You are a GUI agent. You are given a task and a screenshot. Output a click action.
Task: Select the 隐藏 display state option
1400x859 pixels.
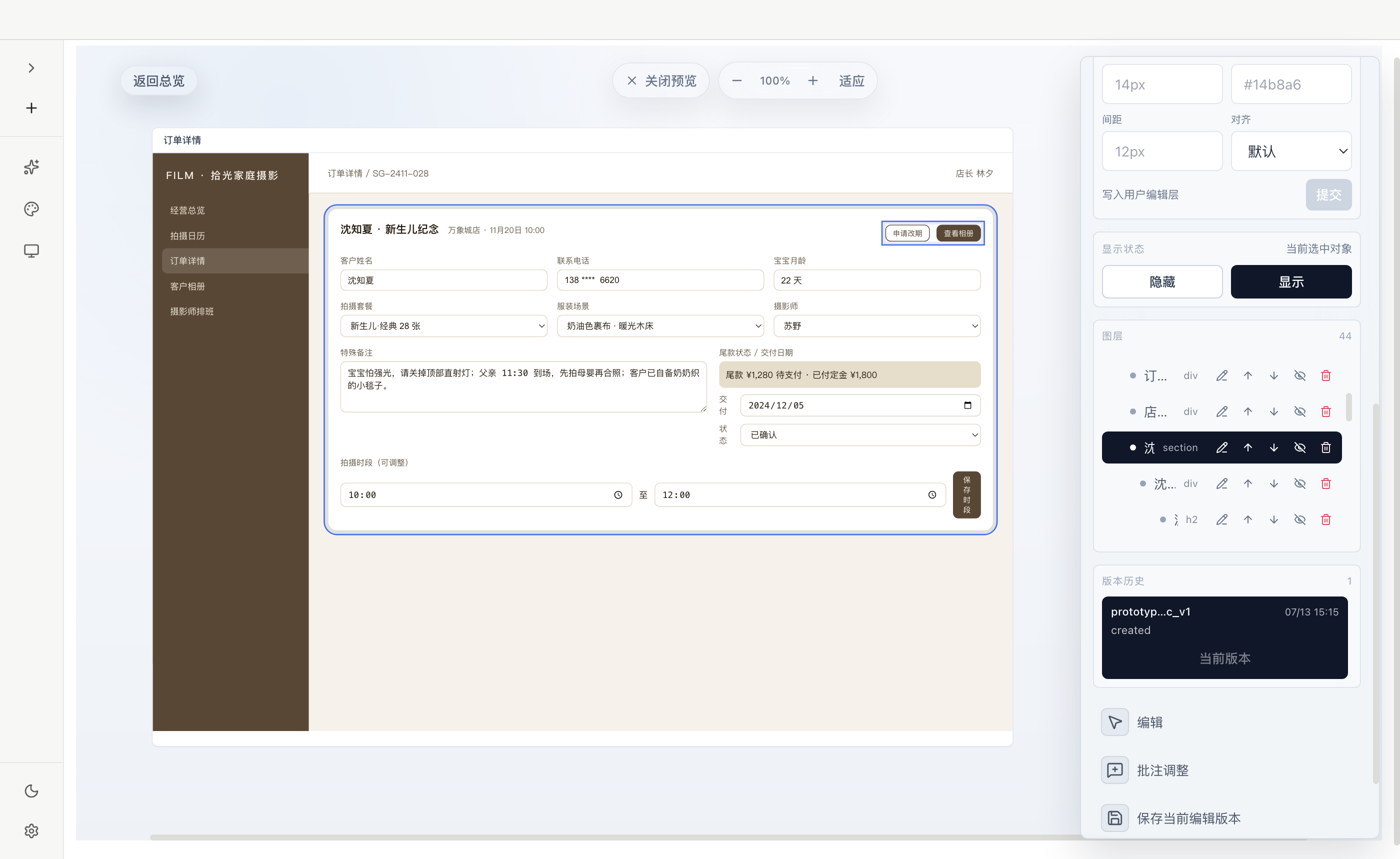click(x=1162, y=282)
